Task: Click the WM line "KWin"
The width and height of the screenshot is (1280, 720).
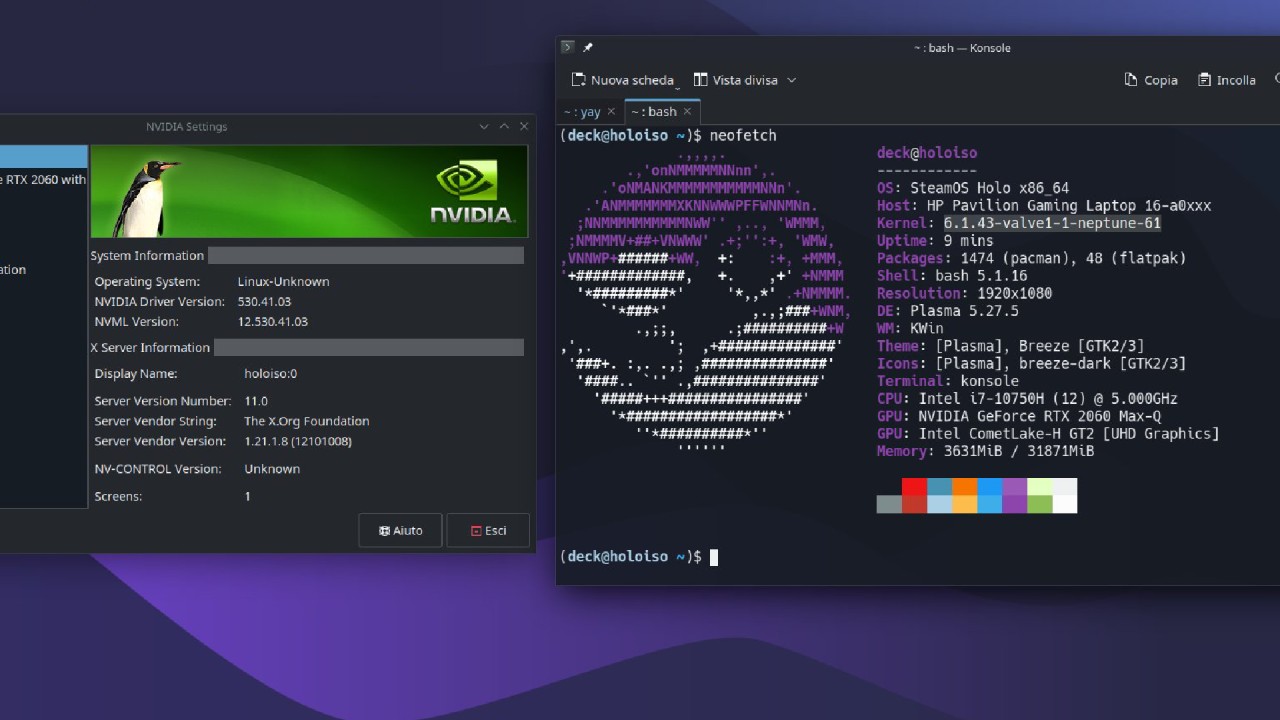Action: tap(910, 328)
